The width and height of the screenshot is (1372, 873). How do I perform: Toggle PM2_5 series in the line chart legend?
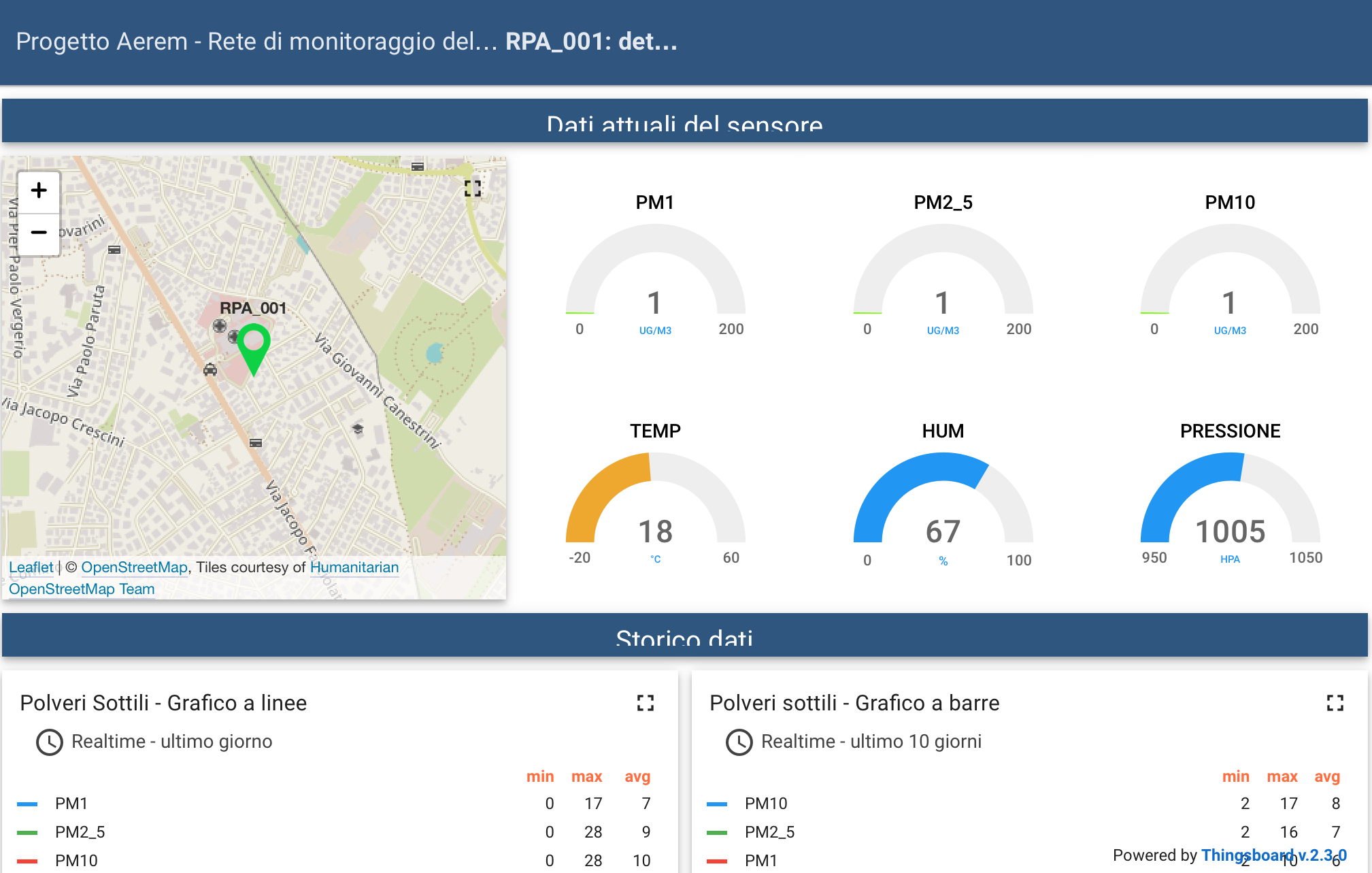pyautogui.click(x=80, y=832)
